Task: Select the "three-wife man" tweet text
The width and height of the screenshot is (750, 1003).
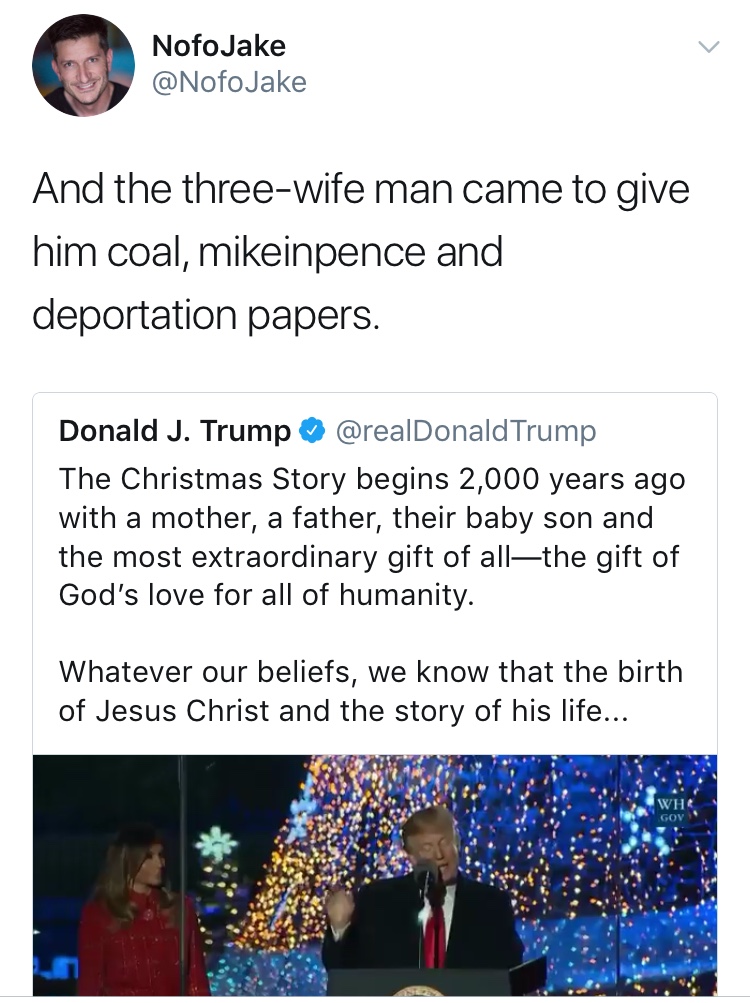Action: click(360, 189)
